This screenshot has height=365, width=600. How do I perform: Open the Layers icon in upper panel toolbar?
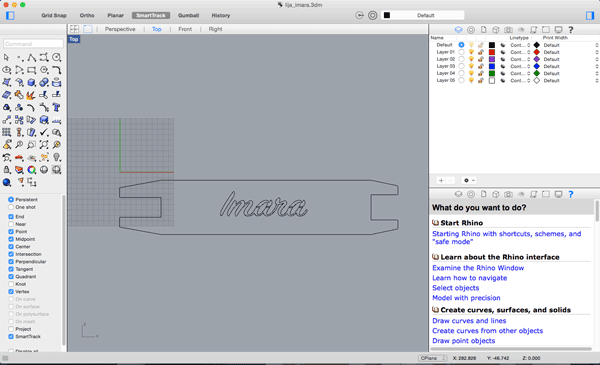click(x=458, y=29)
